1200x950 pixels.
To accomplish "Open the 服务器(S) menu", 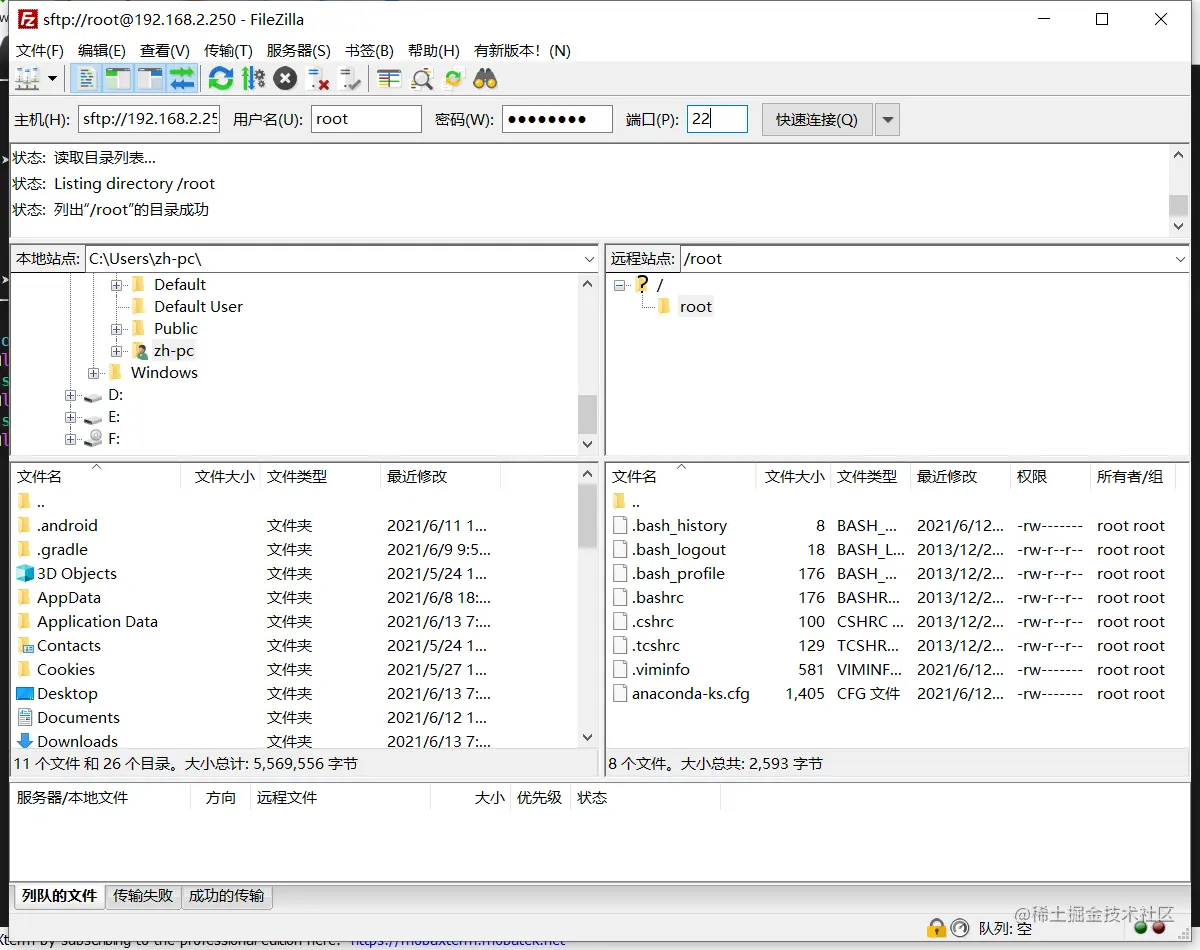I will [298, 50].
